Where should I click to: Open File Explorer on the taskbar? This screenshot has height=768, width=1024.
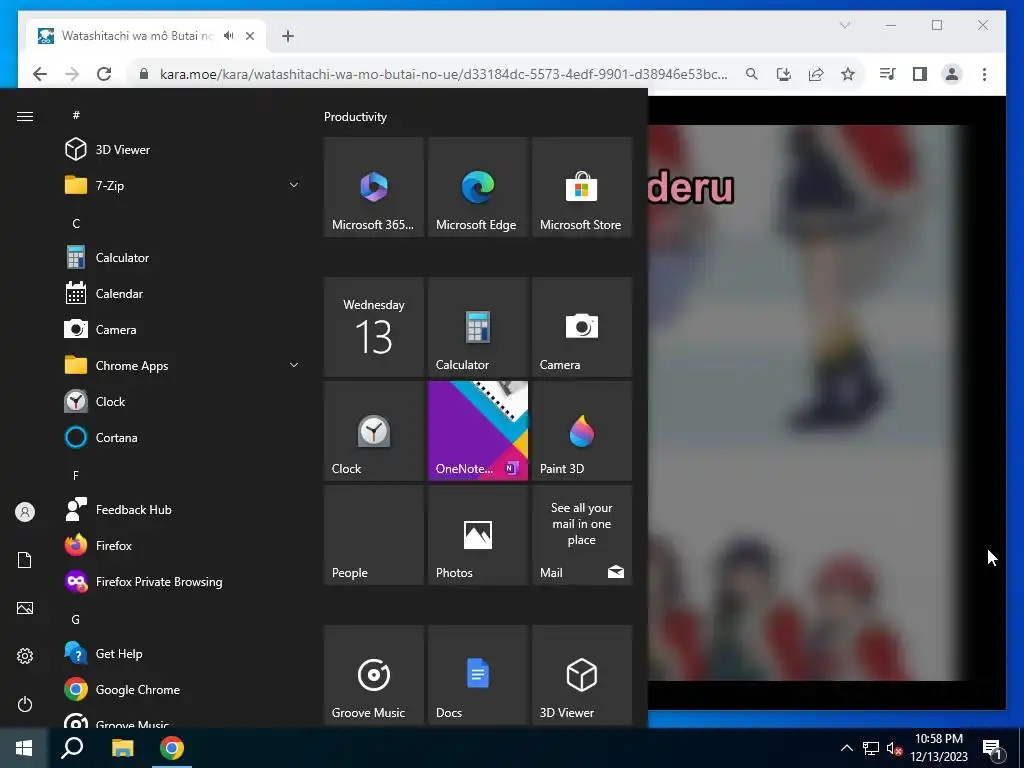122,748
